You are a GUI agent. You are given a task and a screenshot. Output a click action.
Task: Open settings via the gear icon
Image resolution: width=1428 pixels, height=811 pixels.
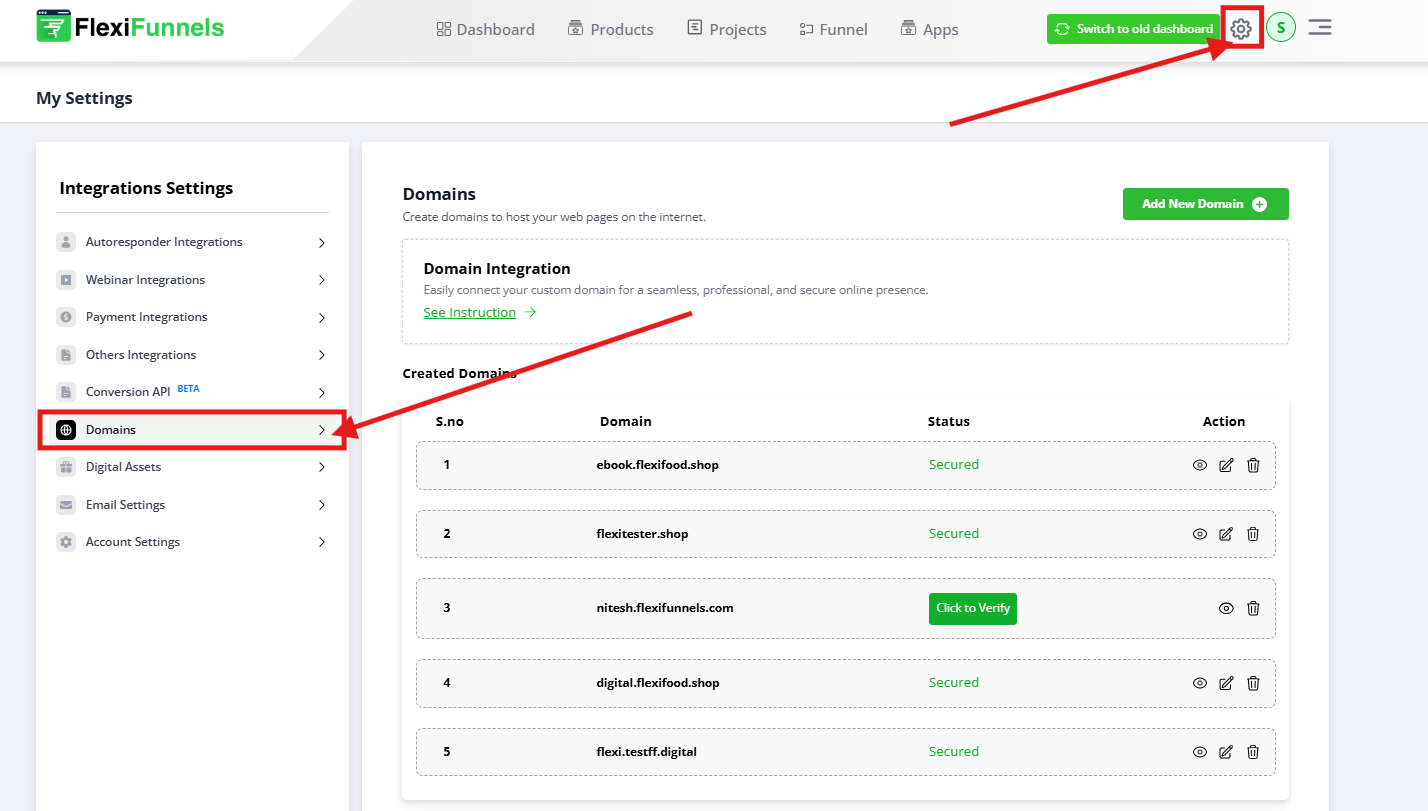tap(1241, 29)
